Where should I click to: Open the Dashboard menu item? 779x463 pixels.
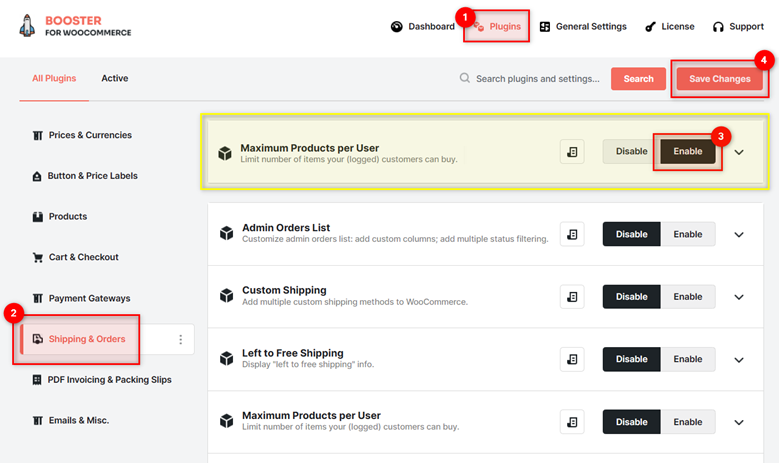pyautogui.click(x=422, y=26)
